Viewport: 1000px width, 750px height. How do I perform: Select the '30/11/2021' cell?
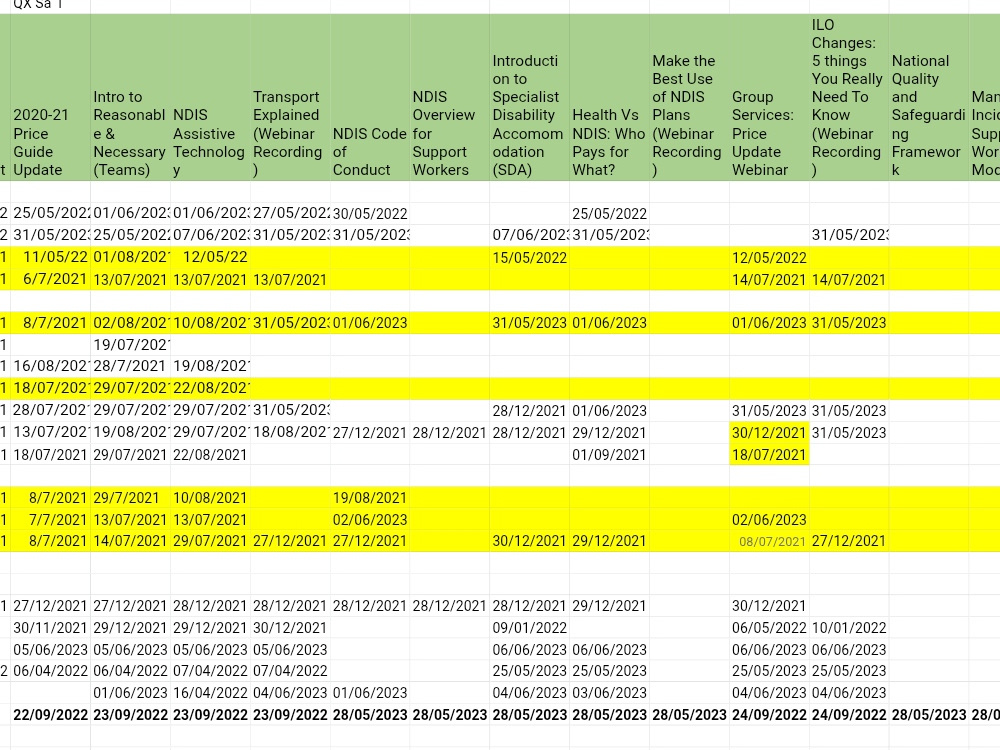click(50, 628)
